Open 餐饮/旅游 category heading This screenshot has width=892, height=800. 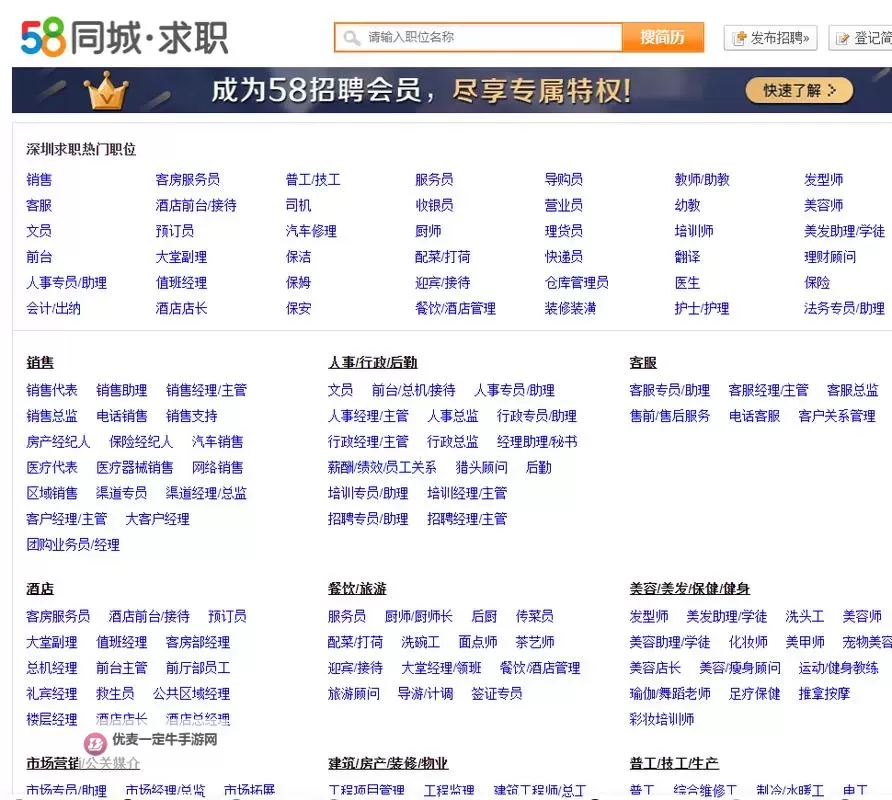(357, 589)
